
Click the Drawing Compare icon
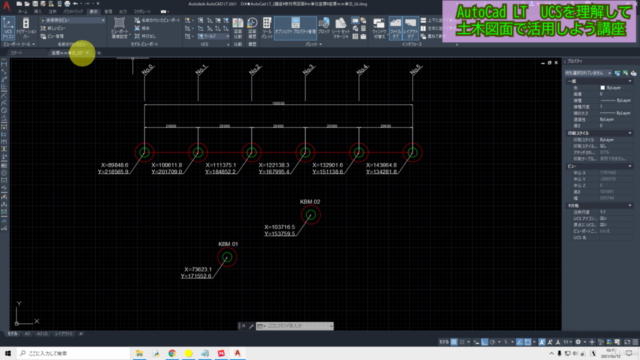tap(238, 28)
